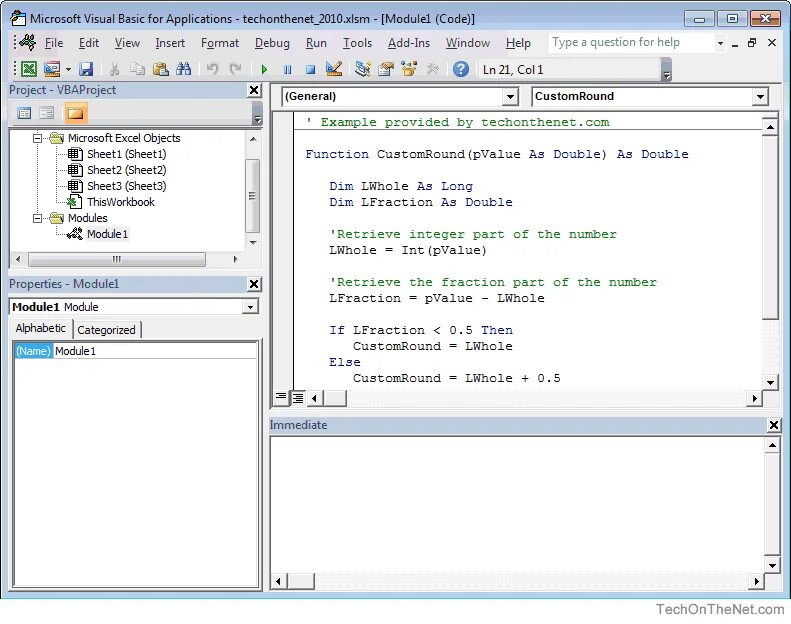
Task: Click the Undo arrow icon
Action: coord(212,69)
